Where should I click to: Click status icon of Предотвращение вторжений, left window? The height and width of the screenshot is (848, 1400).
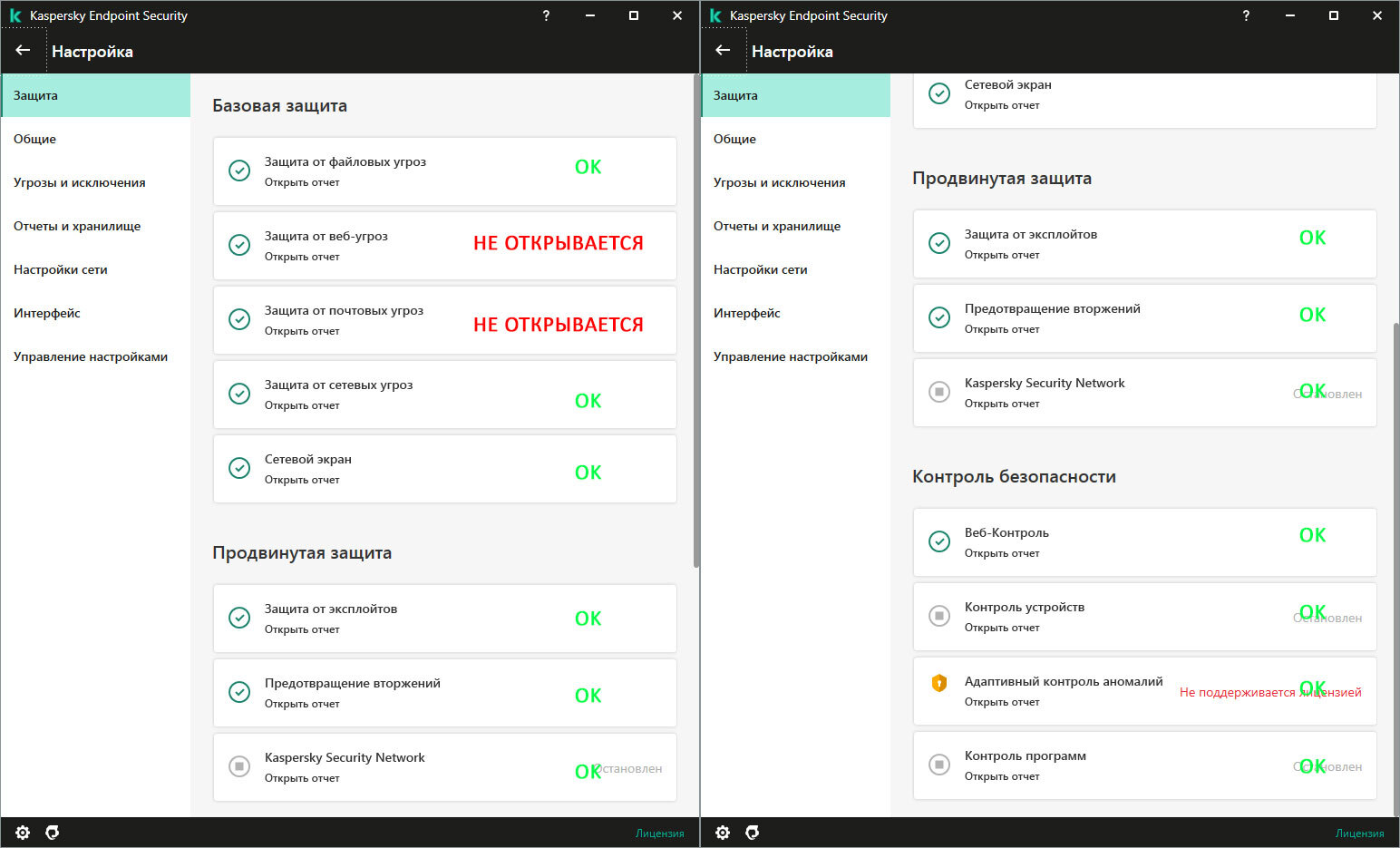[x=239, y=692]
